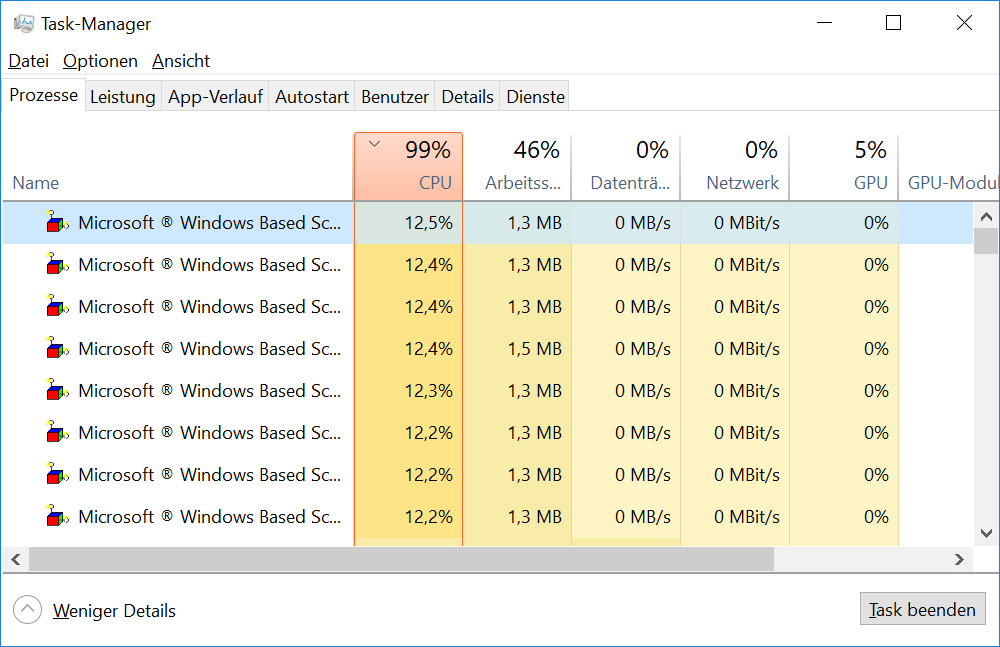The image size is (1000, 647).
Task: Click the Task-Manager title bar icon
Action: click(x=23, y=23)
